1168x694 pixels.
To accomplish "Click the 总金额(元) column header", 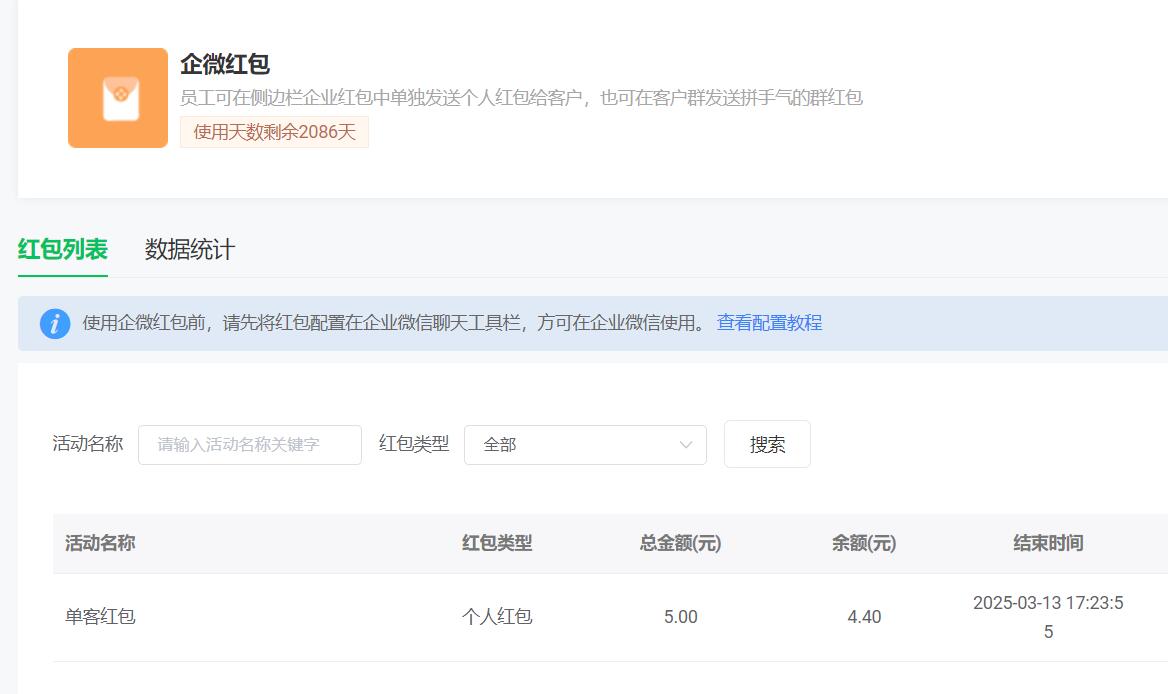I will point(680,543).
